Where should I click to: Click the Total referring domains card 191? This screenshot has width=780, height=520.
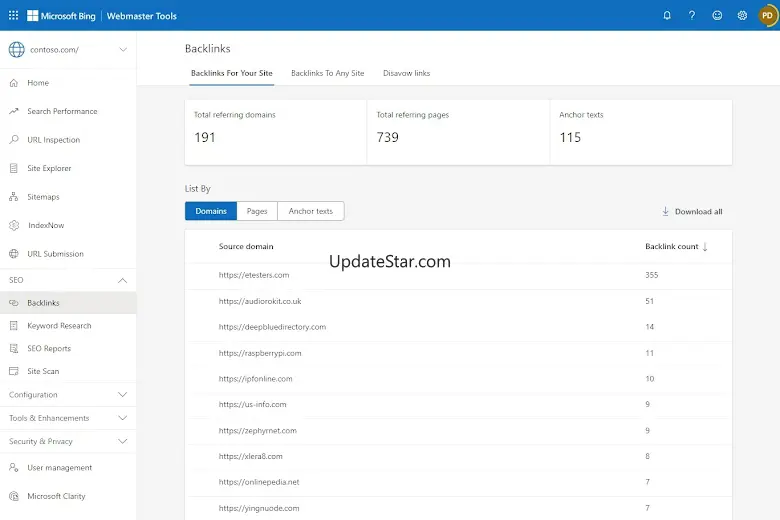click(276, 132)
